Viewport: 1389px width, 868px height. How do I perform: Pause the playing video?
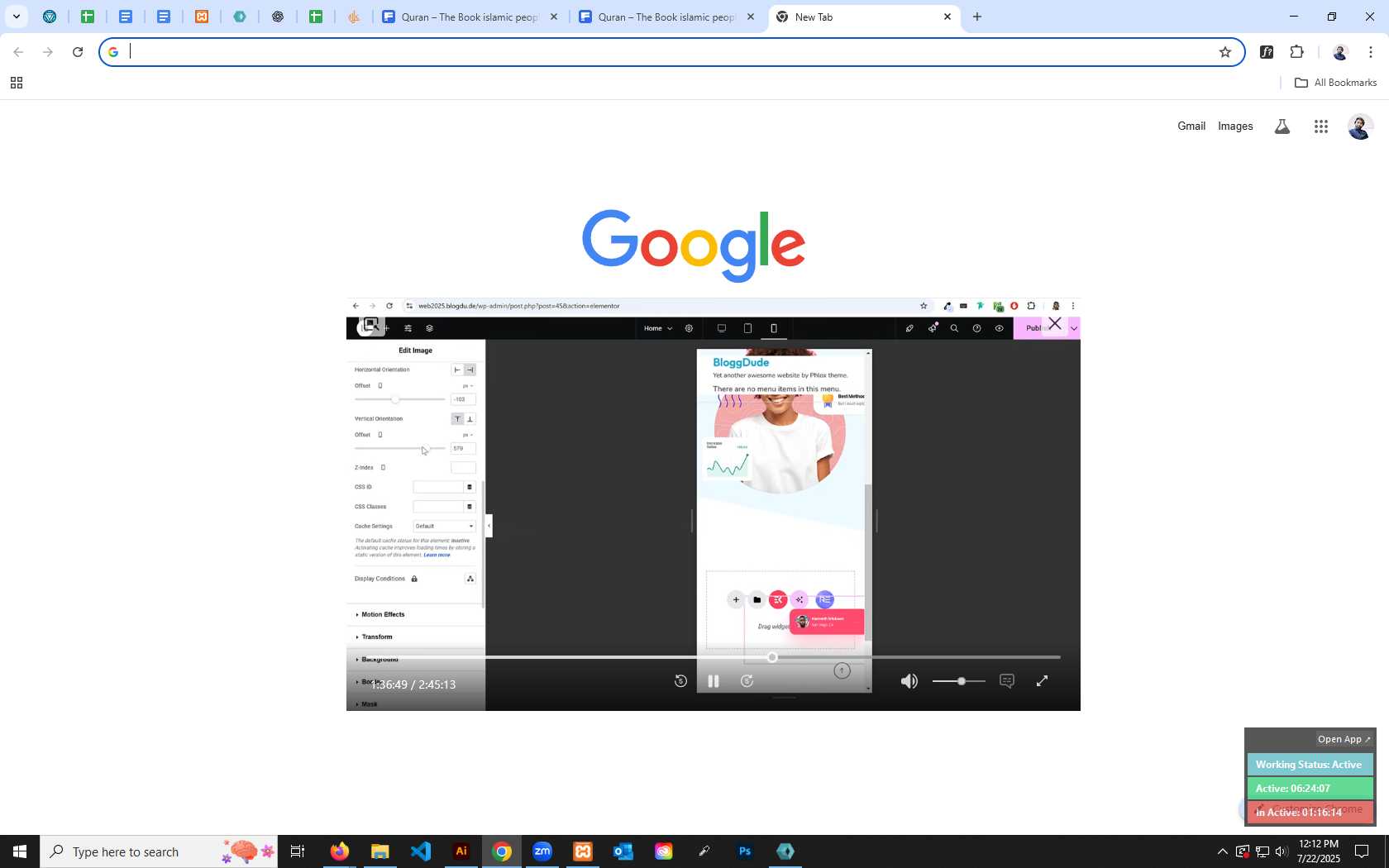[714, 681]
